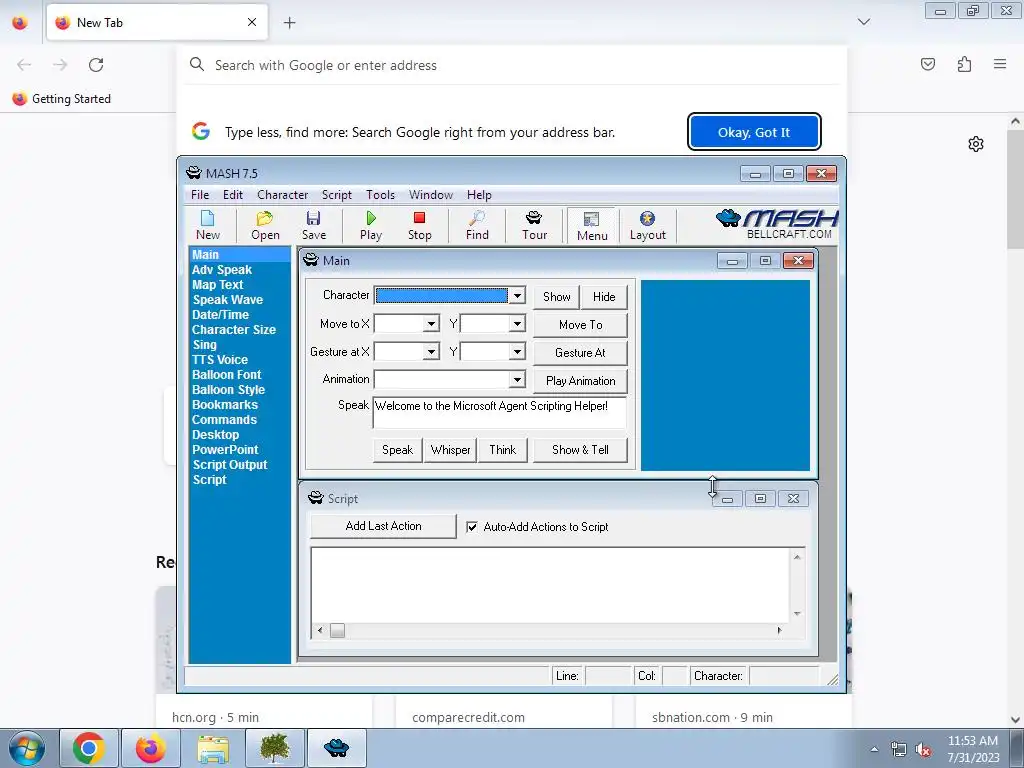The height and width of the screenshot is (768, 1024).
Task: Click the Hide character button
Action: point(604,296)
